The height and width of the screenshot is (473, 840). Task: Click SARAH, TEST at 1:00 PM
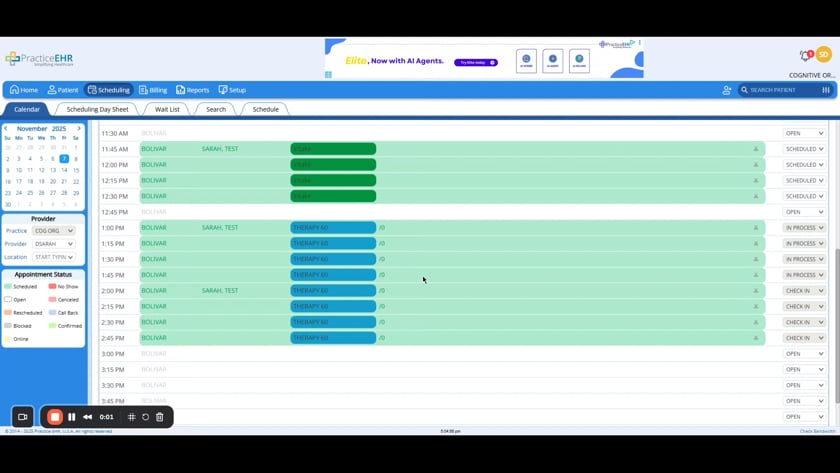click(220, 228)
